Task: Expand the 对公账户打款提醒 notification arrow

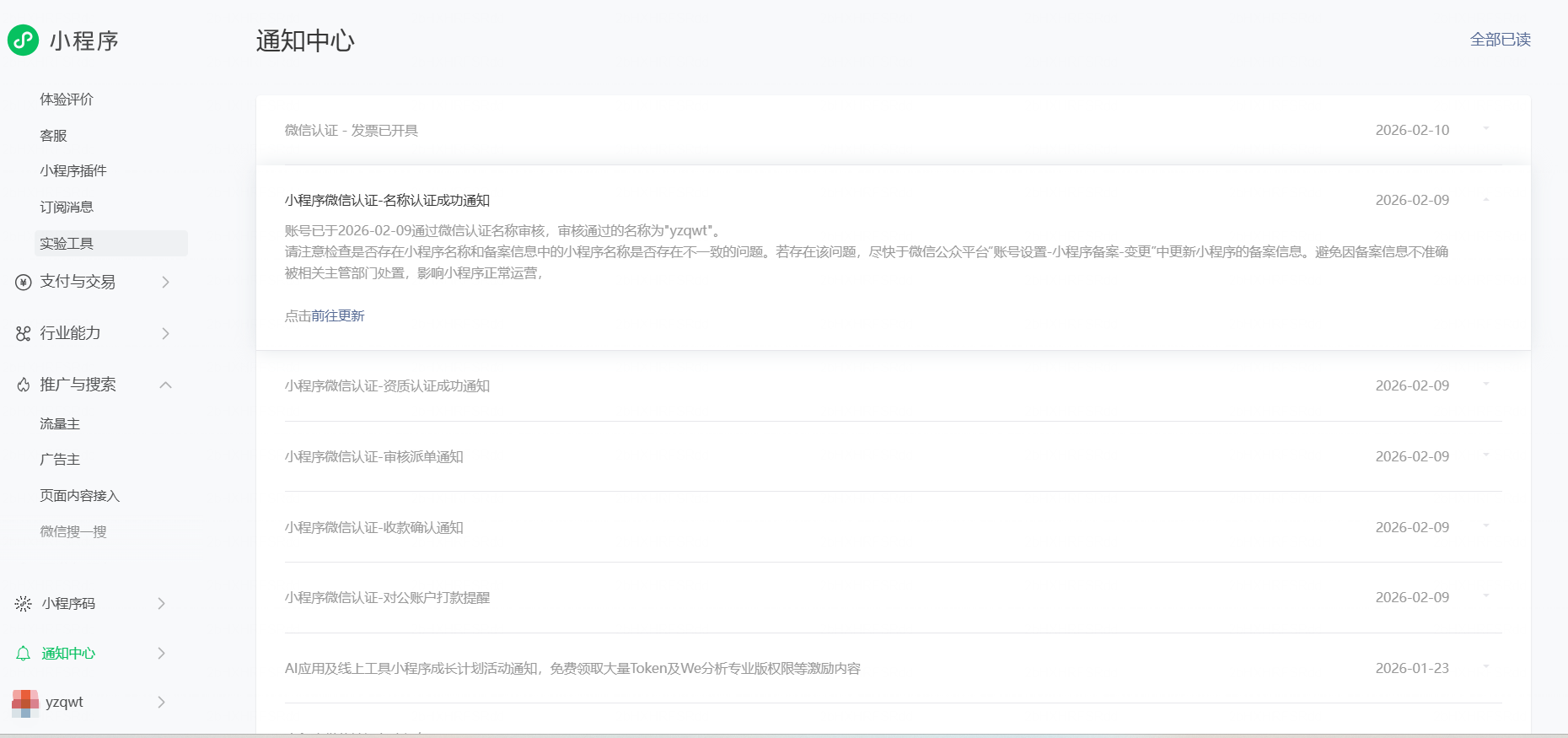Action: pyautogui.click(x=1486, y=596)
